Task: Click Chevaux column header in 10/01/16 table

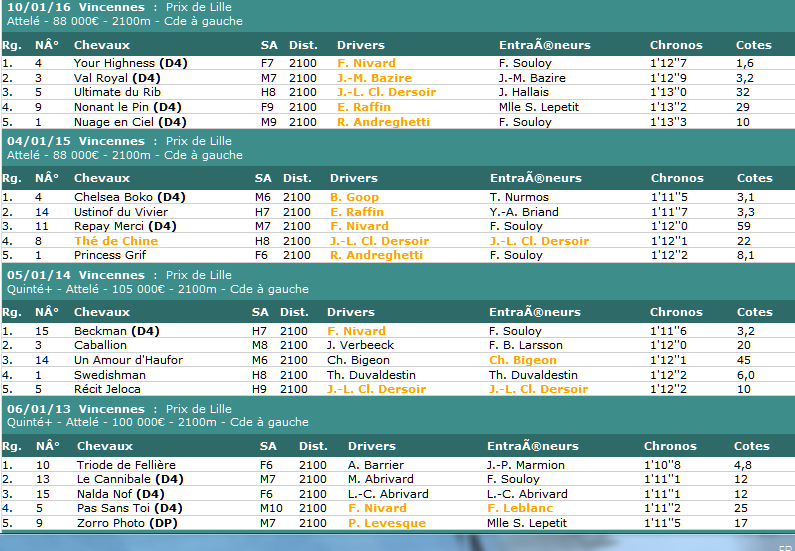Action: click(x=102, y=45)
